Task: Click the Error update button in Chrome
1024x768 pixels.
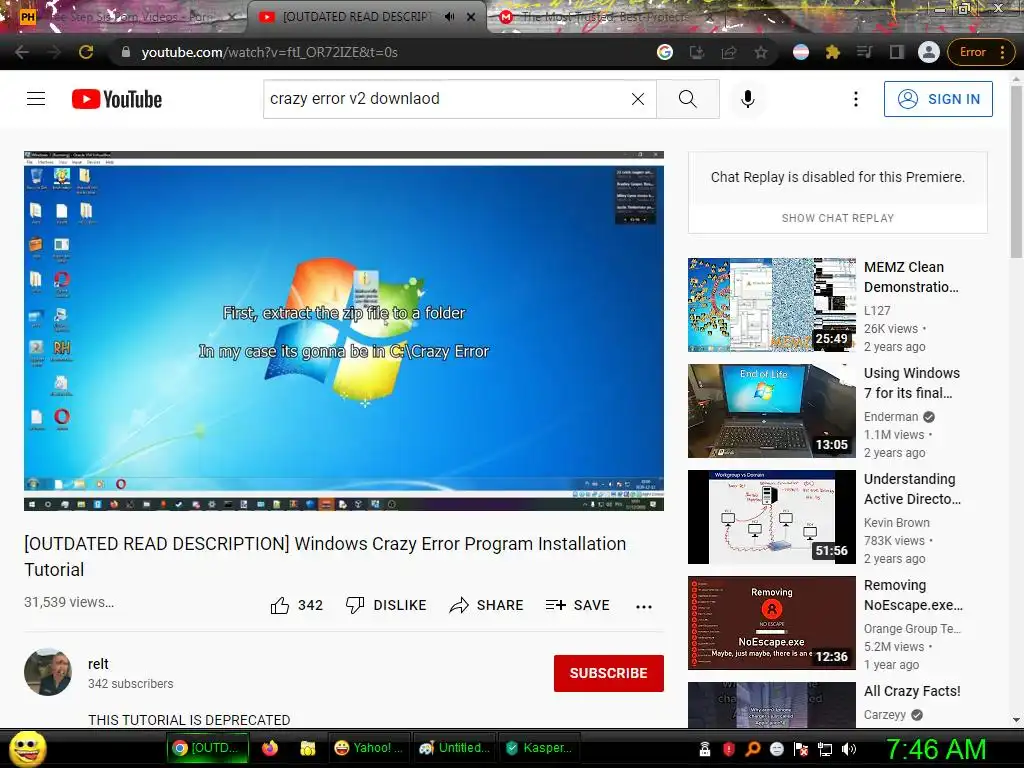Action: click(980, 52)
